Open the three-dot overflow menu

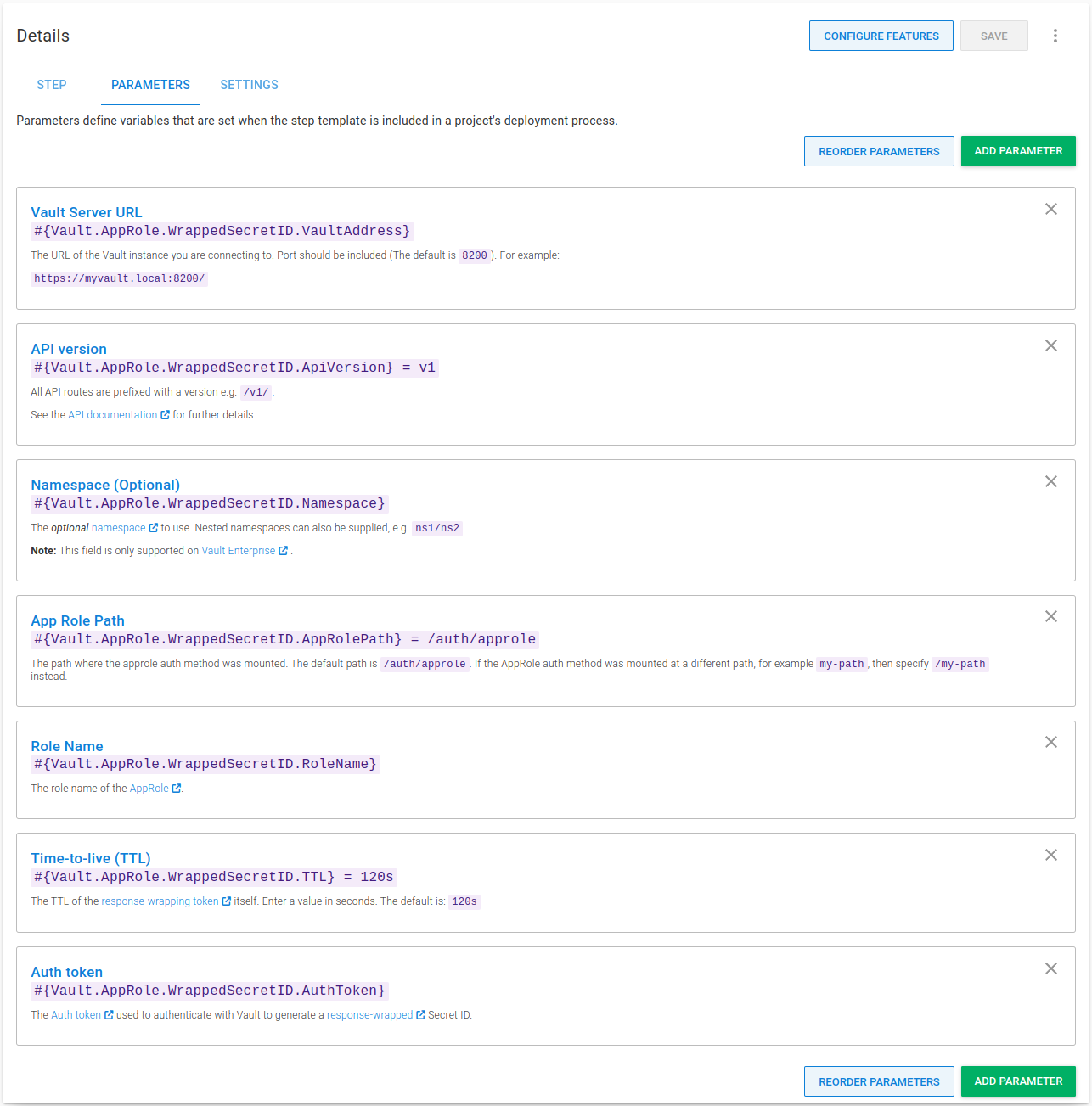1055,36
